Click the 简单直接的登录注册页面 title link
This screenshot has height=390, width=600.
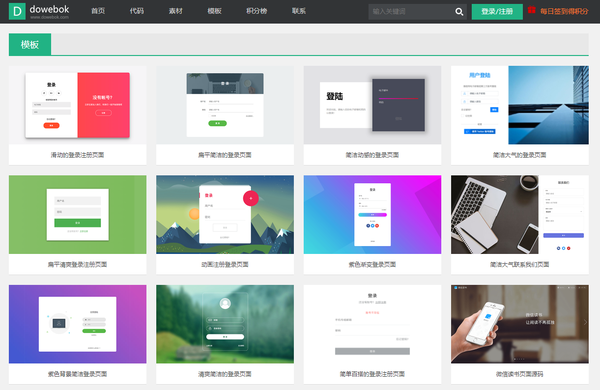tap(372, 374)
